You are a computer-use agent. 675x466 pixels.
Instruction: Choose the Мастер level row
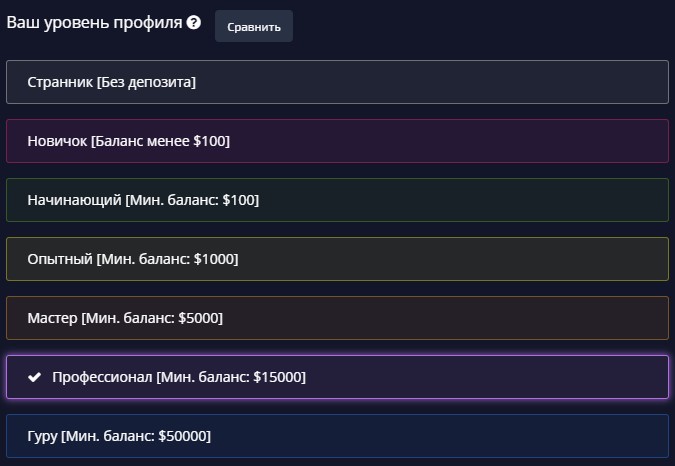click(x=336, y=318)
